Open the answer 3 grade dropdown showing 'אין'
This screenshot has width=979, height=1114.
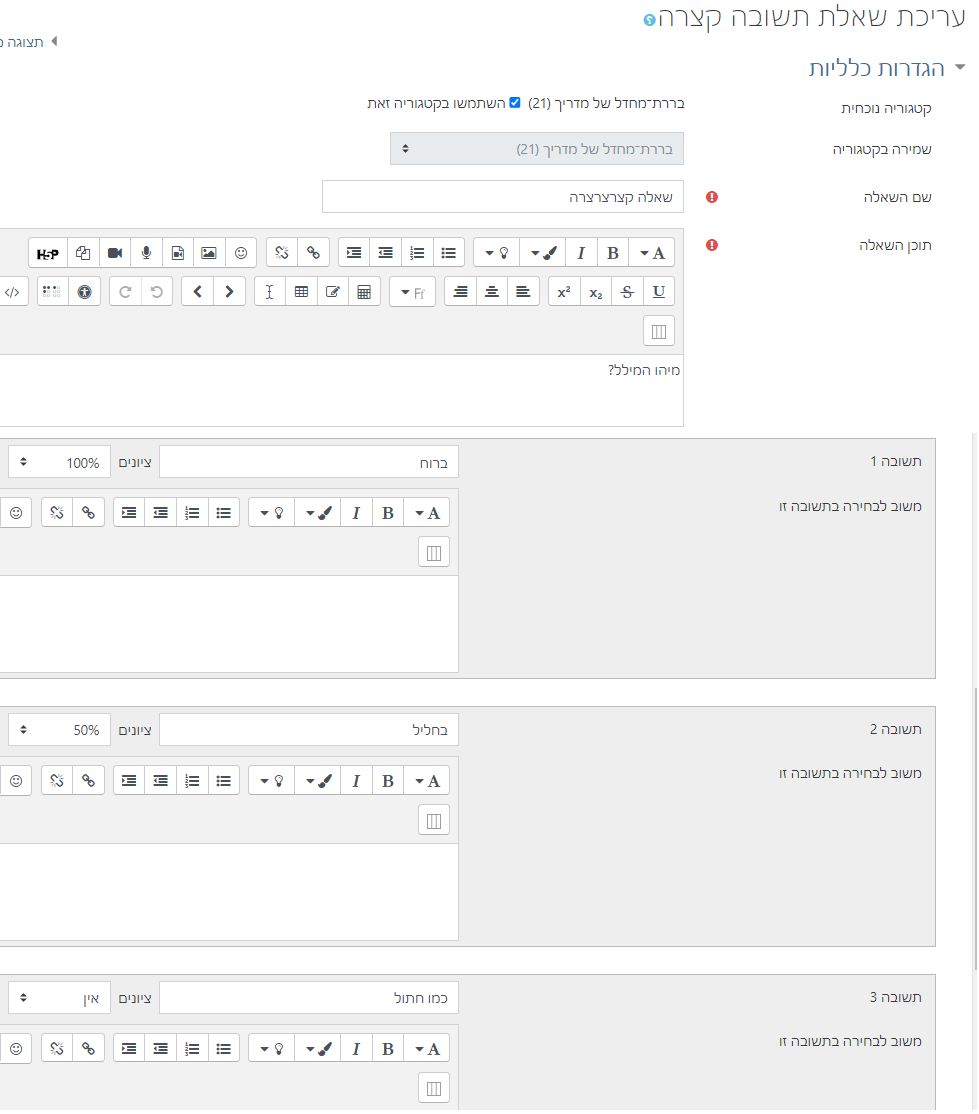pyautogui.click(x=60, y=998)
